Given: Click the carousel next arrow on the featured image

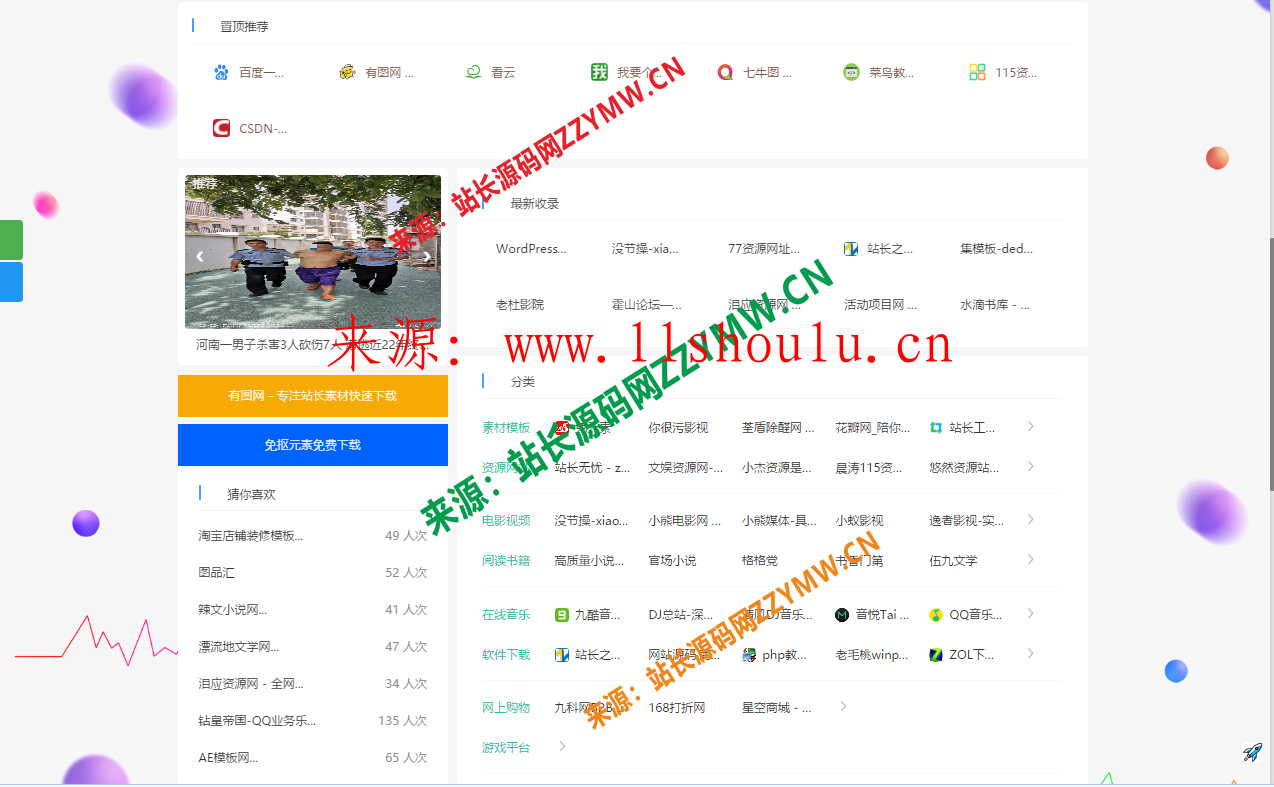Looking at the screenshot, I should [x=426, y=256].
